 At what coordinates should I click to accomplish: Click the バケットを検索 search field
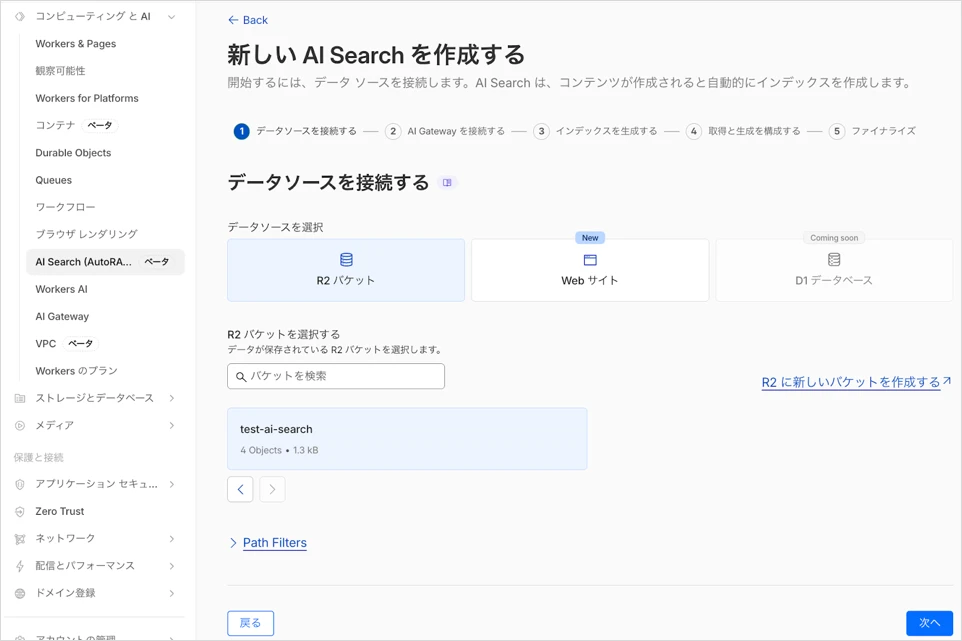pyautogui.click(x=336, y=376)
